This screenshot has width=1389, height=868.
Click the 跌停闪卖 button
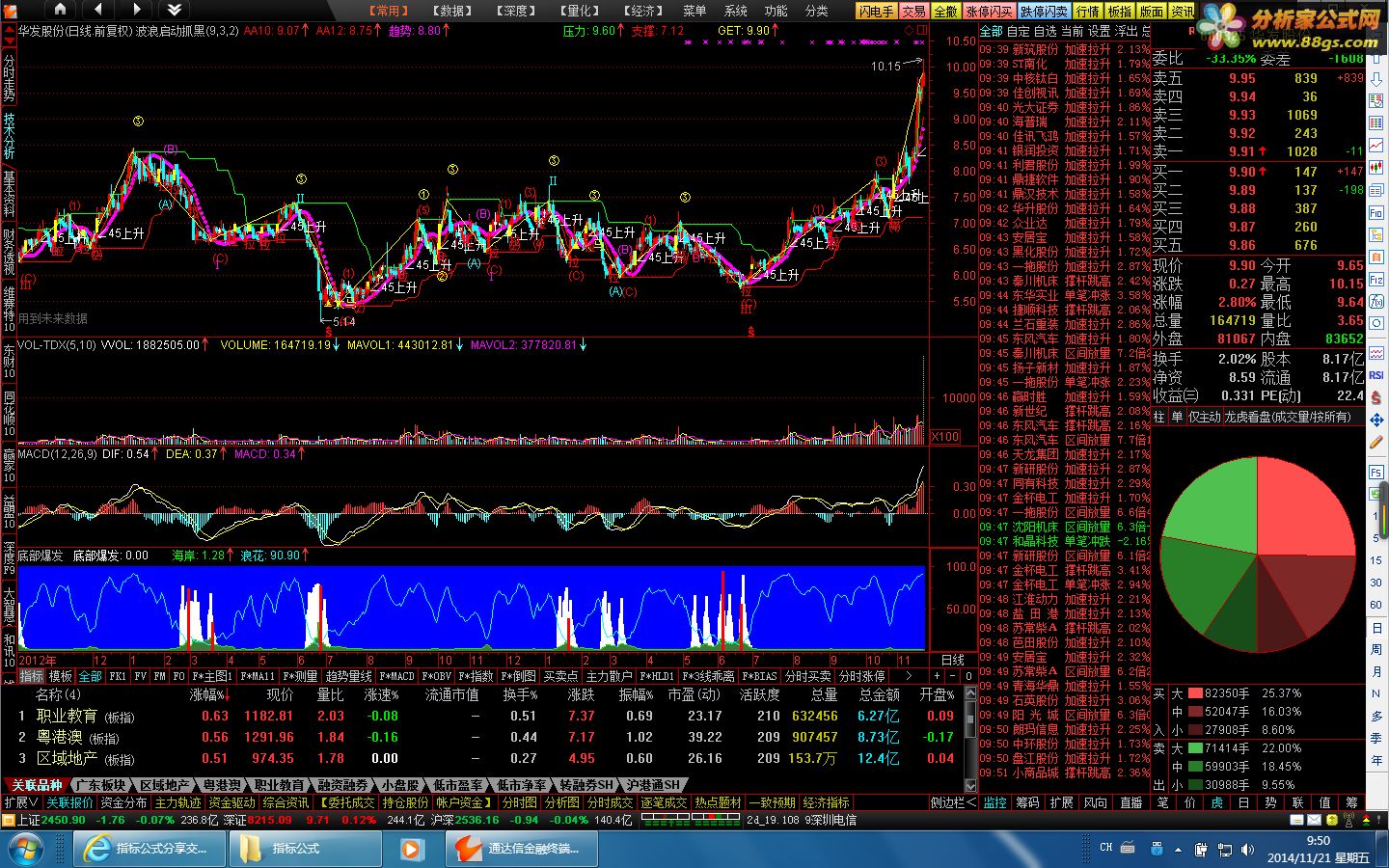pos(1045,12)
